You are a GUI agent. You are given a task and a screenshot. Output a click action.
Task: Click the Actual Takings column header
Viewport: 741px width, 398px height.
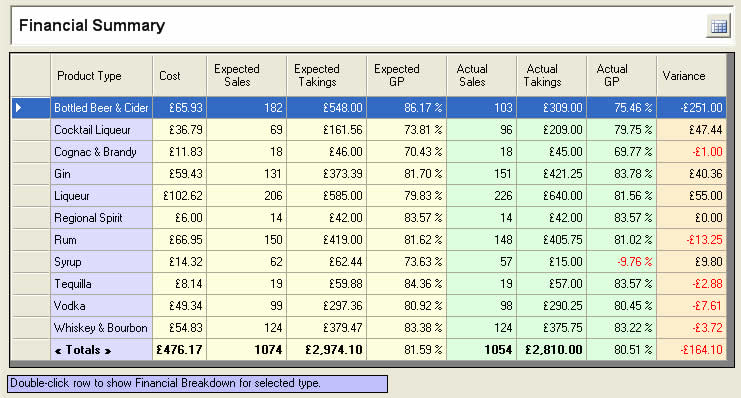[551, 76]
